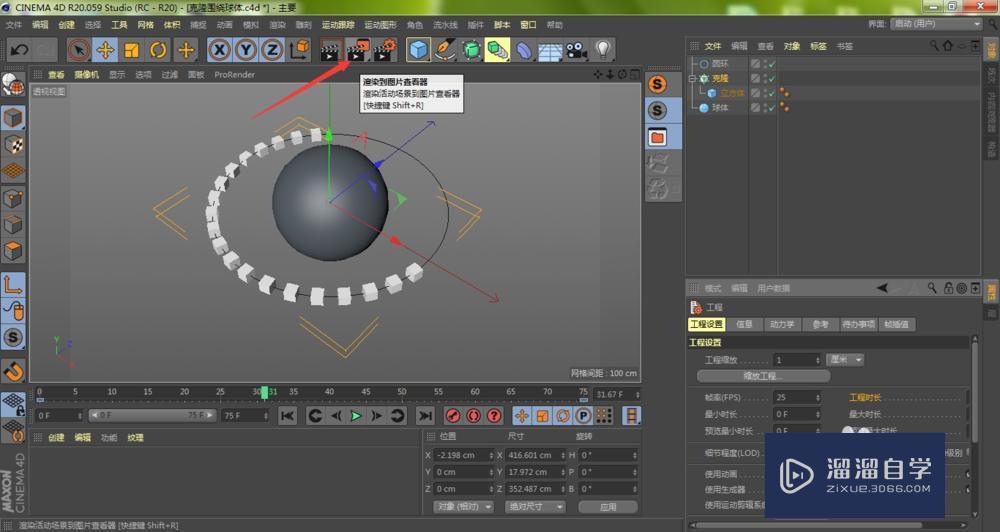Select the Move tool in top toolbar
Viewport: 1000px width, 532px height.
[106, 50]
